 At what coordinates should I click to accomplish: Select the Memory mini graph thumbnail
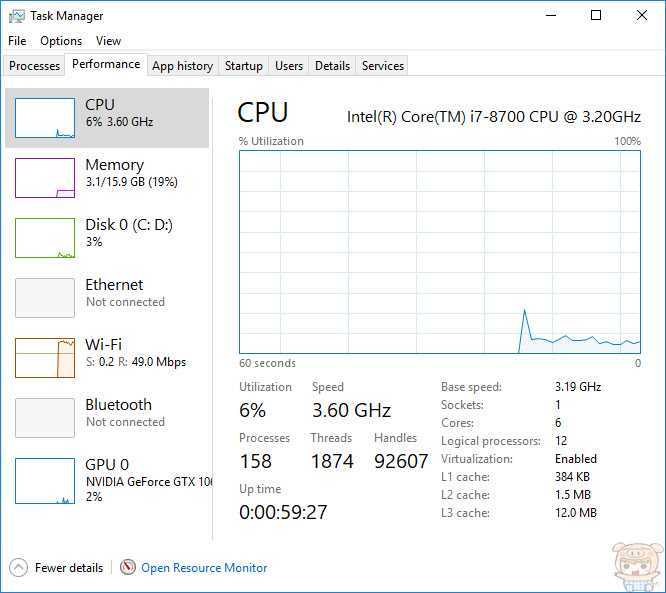coord(45,178)
